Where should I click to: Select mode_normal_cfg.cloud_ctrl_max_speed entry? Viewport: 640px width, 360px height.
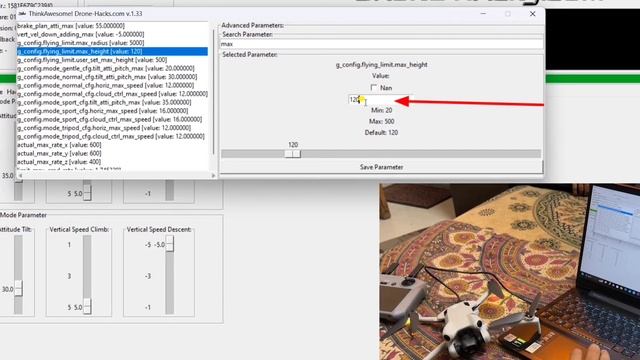click(112, 94)
